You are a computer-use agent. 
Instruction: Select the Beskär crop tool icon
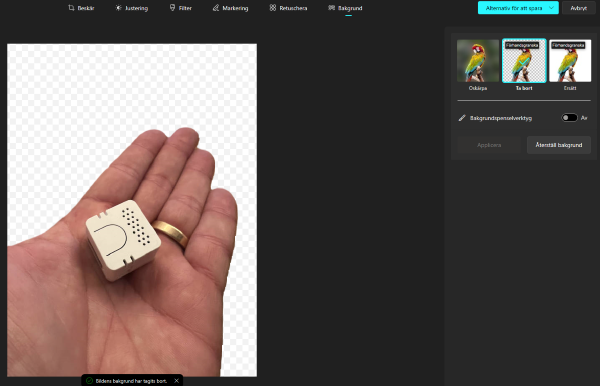click(x=71, y=8)
